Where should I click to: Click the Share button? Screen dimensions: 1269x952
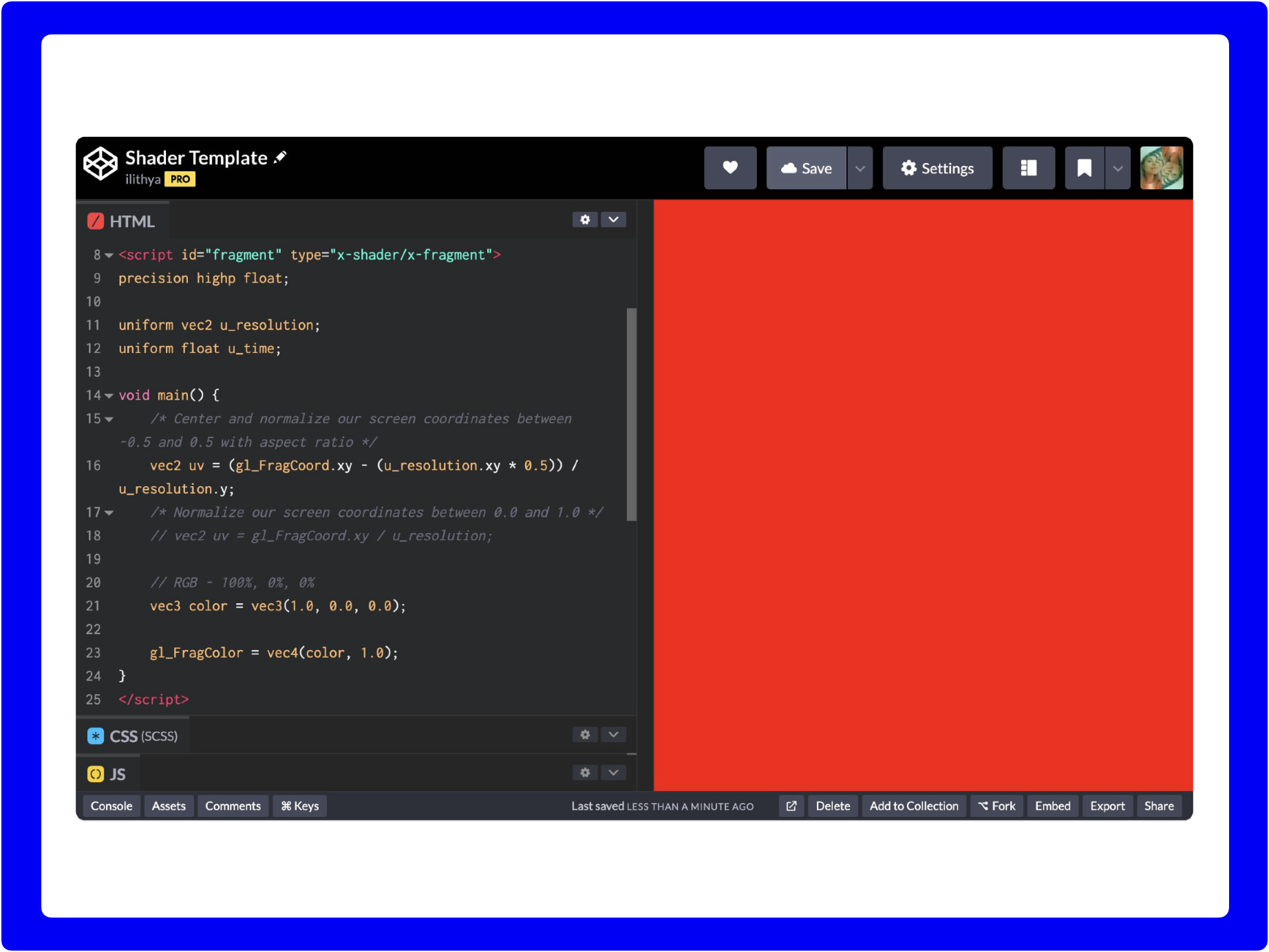[1159, 805]
